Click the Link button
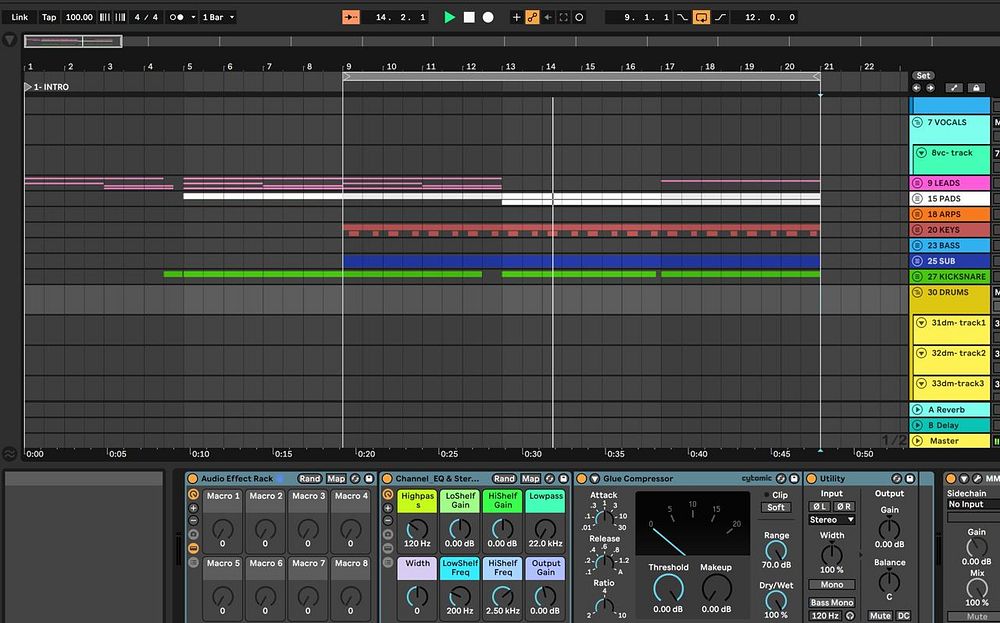This screenshot has width=1000, height=623. coord(20,17)
